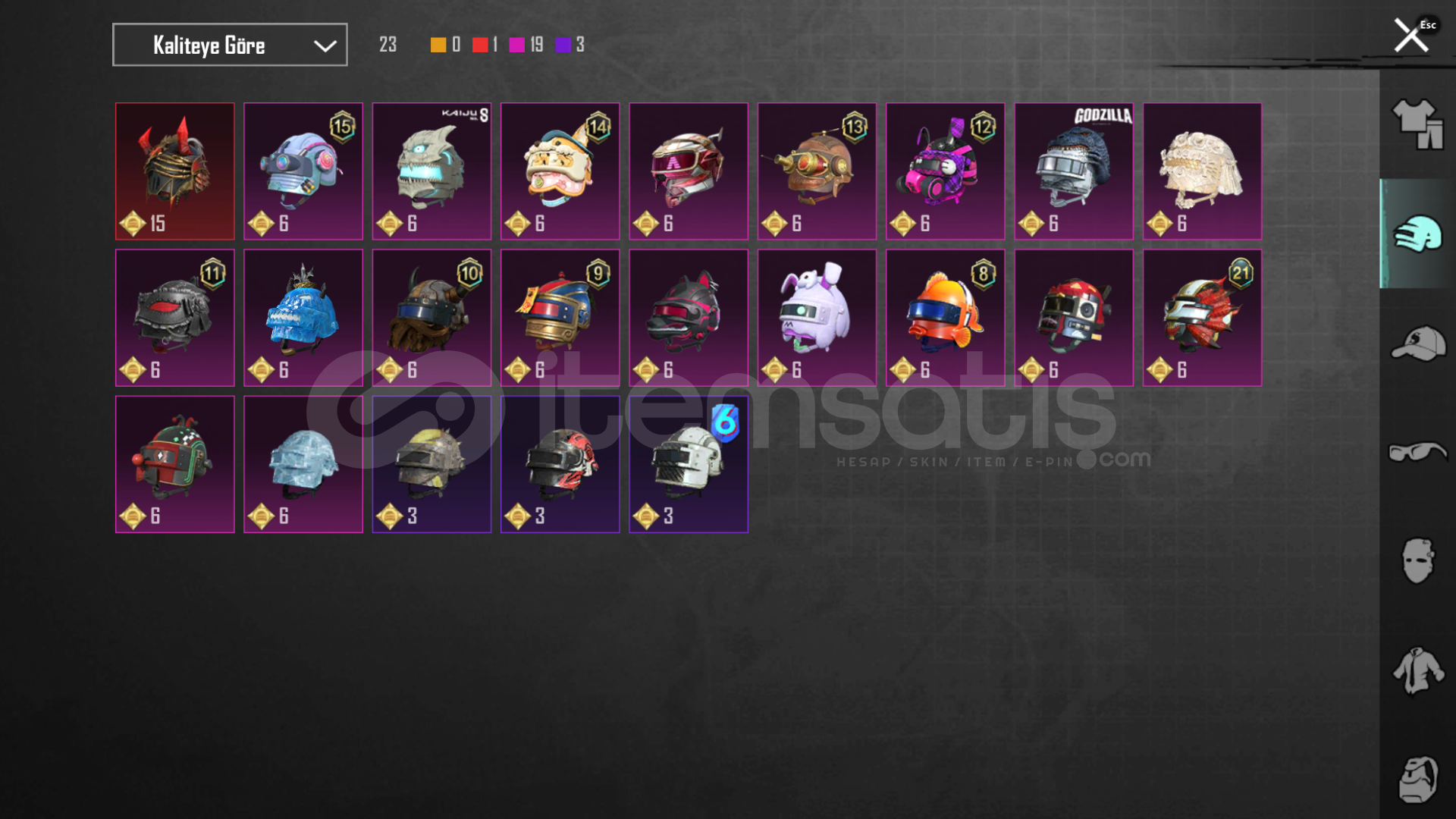Viewport: 1456px width, 819px height.
Task: Filter by the orange quality swatch
Action: 438,45
